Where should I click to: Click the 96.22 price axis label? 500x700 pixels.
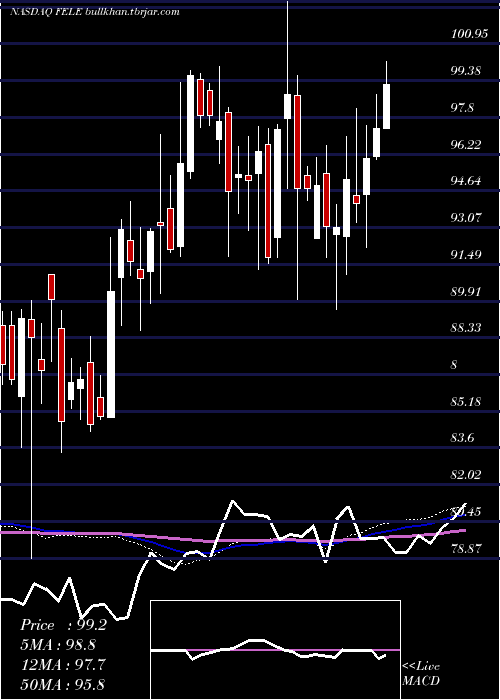tap(466, 144)
